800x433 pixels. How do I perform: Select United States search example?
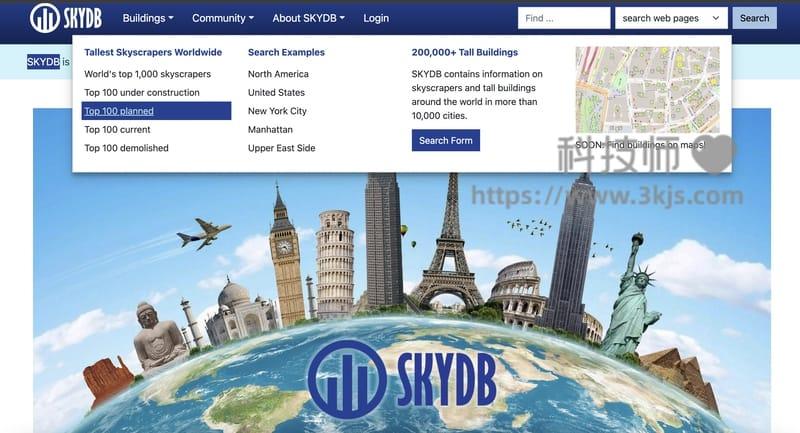(x=276, y=92)
